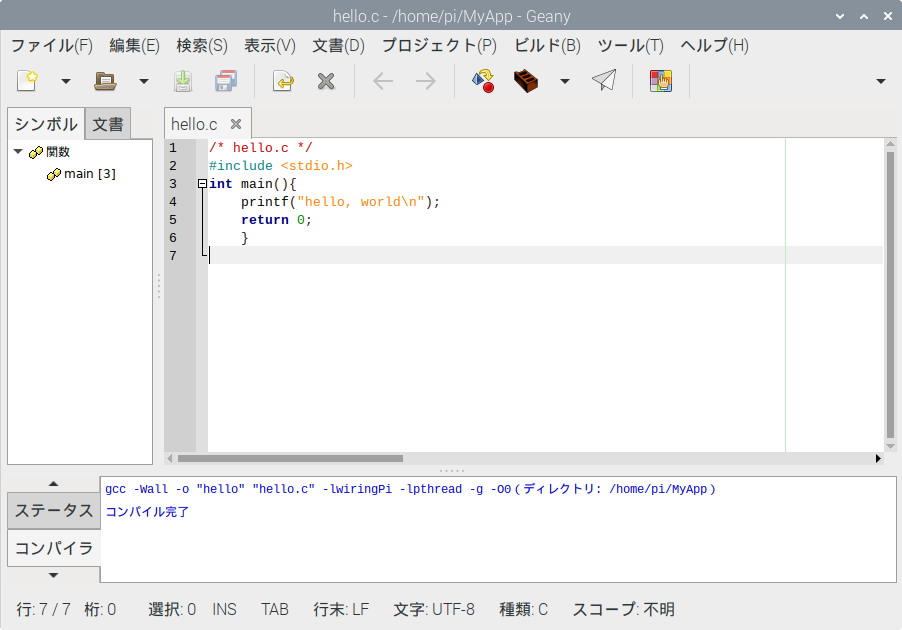This screenshot has height=630, width=902.
Task: Compile the current file icon
Action: tap(483, 81)
